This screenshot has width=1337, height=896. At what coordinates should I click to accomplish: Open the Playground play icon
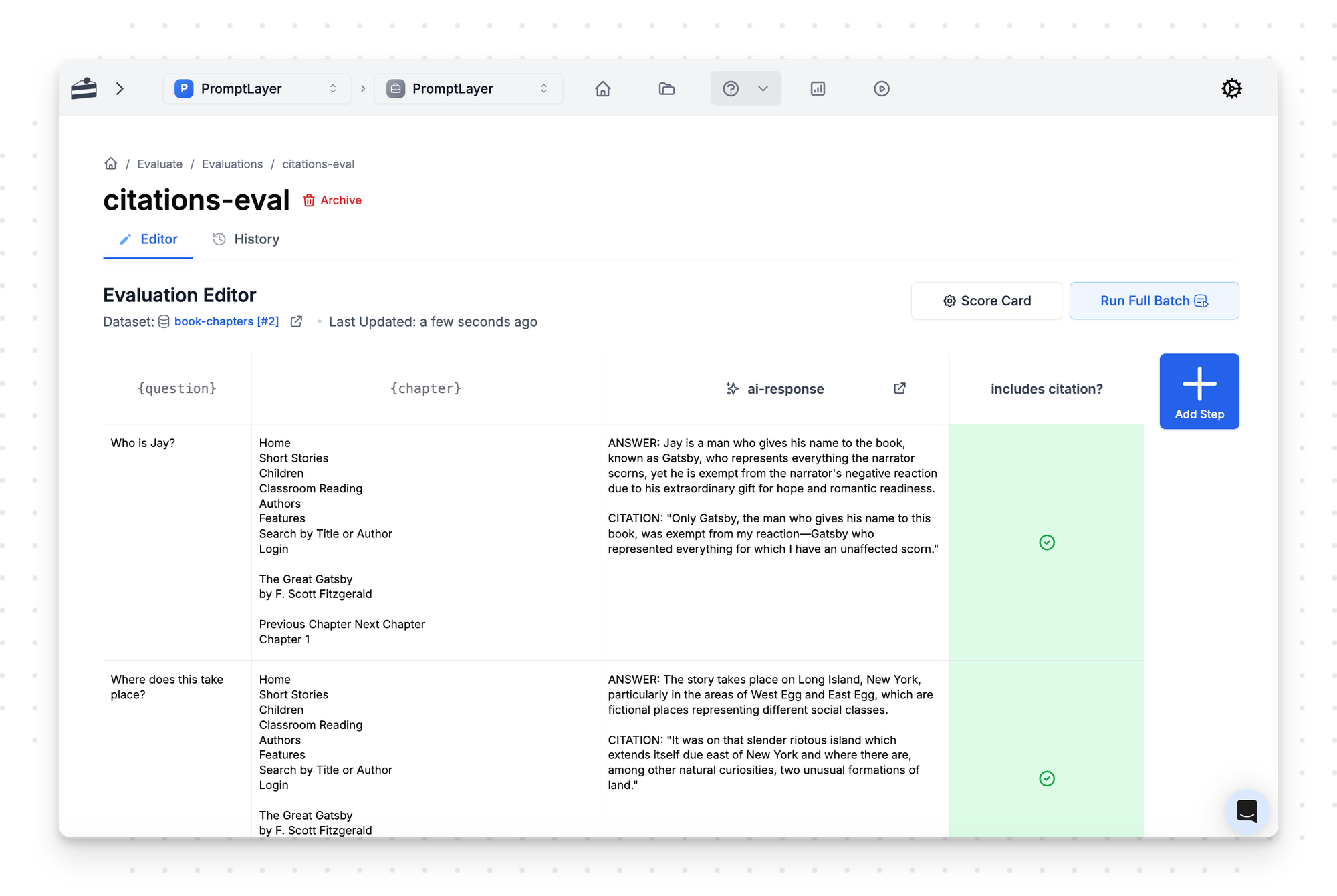[882, 88]
